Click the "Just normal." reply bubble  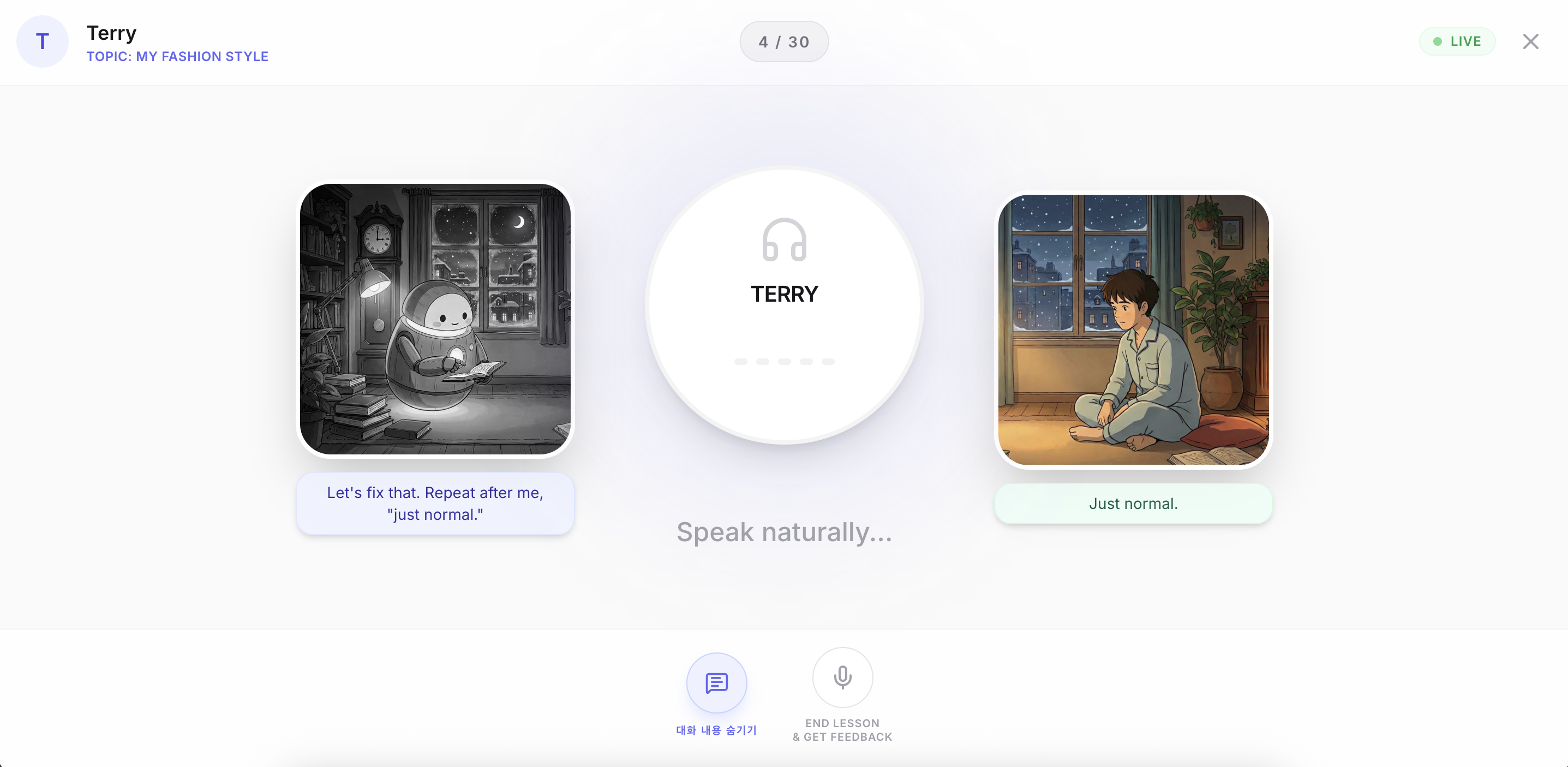[1133, 504]
